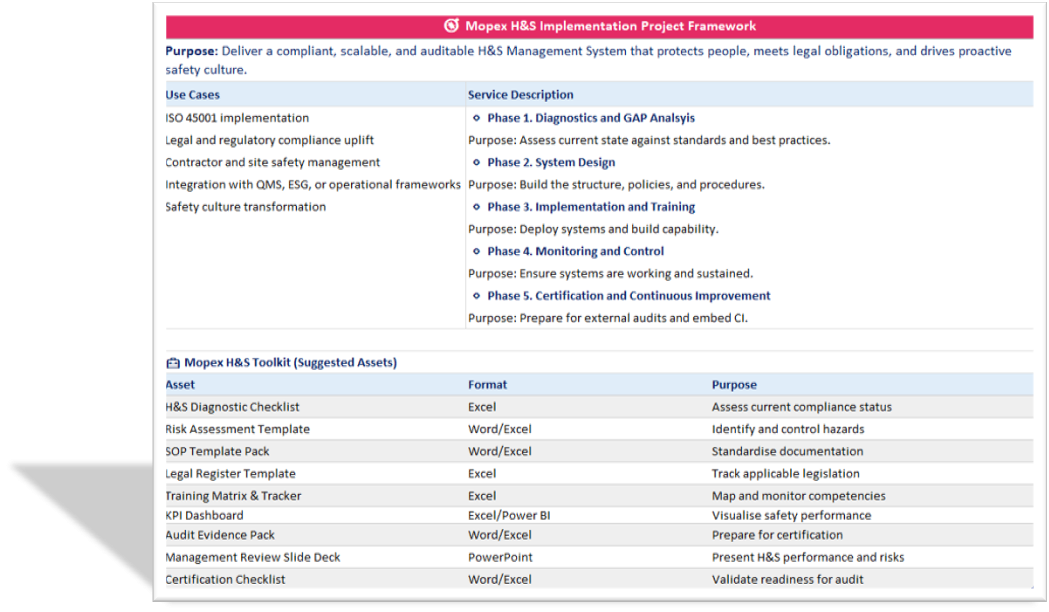1049x612 pixels.
Task: Select the Service Description column header
Action: 520,95
